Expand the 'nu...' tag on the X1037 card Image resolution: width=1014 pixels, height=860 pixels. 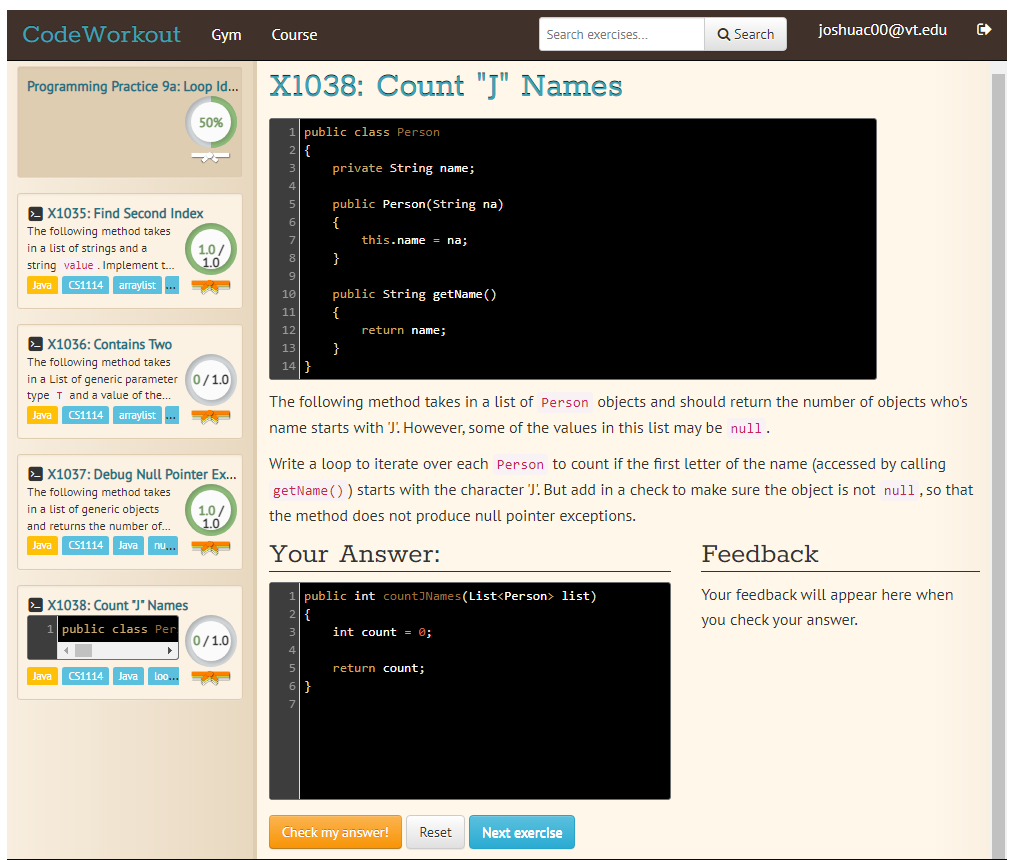tap(163, 544)
